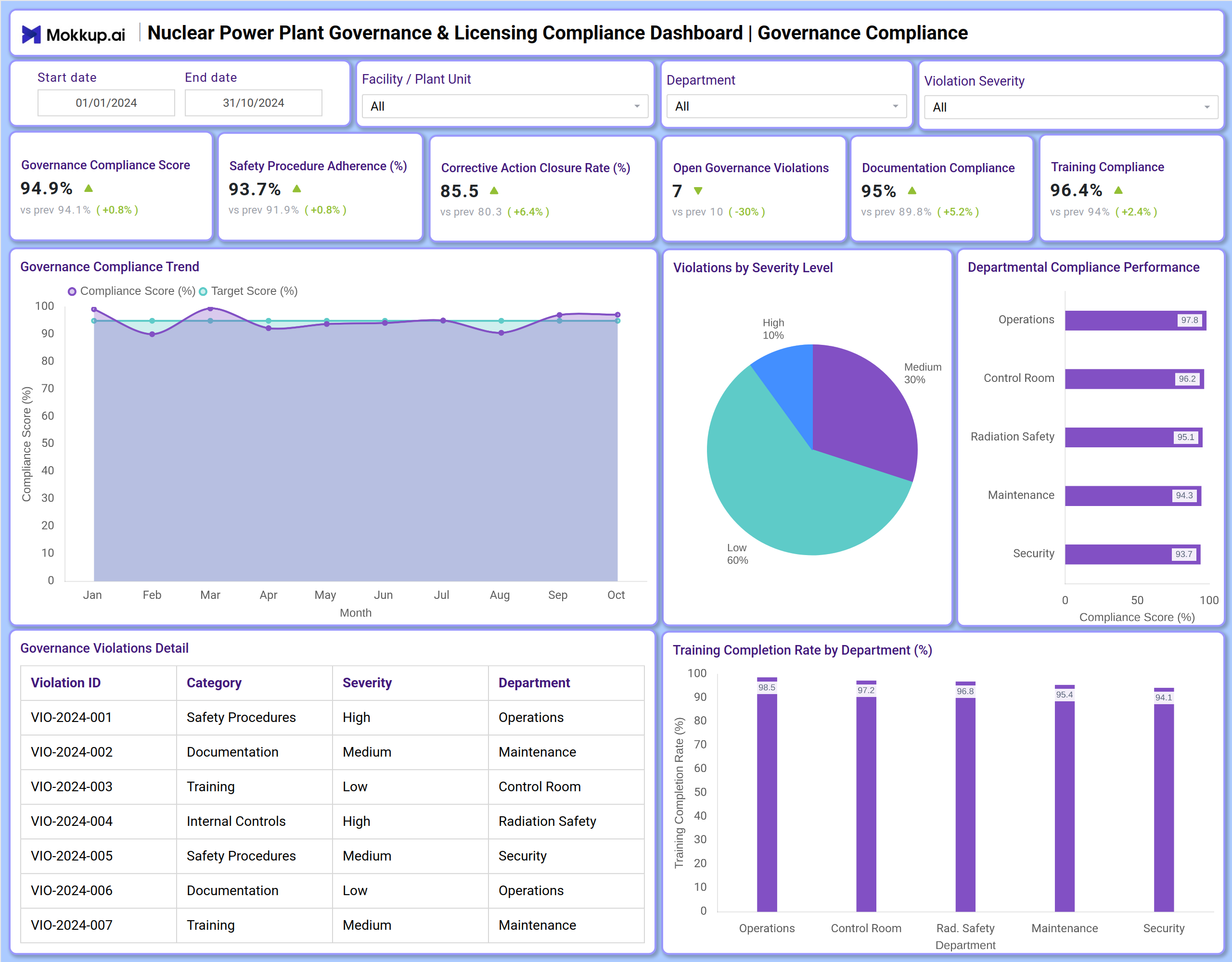Select the VIO-2024-007 cell
Viewport: 1232px width, 962px height.
click(x=99, y=925)
